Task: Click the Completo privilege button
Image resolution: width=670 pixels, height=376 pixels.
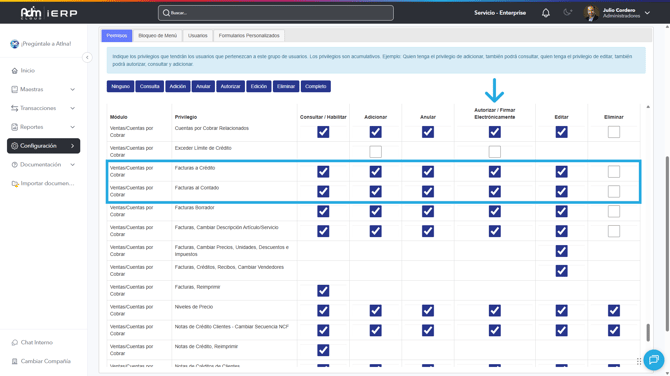Action: 315,86
